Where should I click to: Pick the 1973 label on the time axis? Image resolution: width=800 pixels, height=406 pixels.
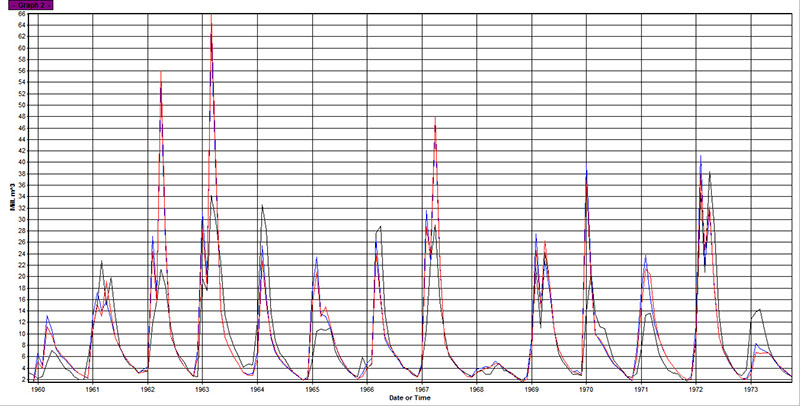click(x=751, y=389)
